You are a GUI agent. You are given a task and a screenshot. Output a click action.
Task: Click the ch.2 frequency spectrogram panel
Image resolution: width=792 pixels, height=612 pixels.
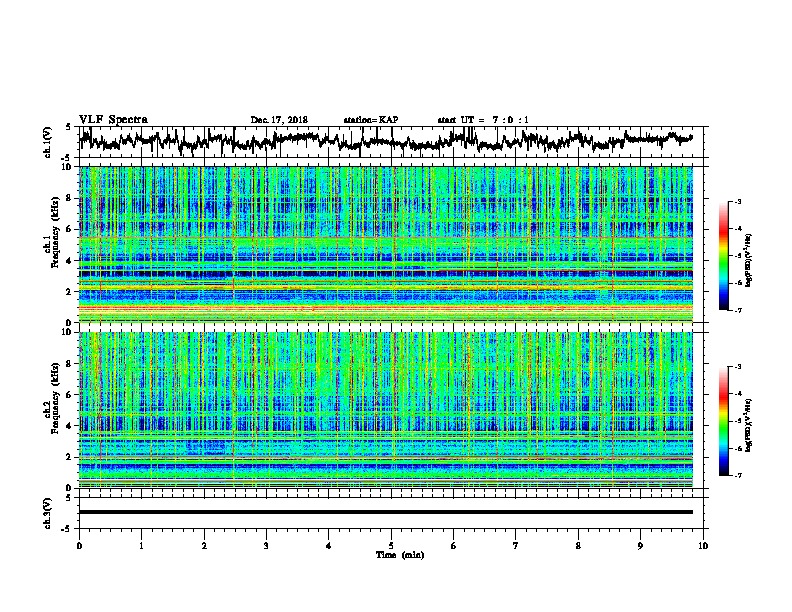point(386,410)
